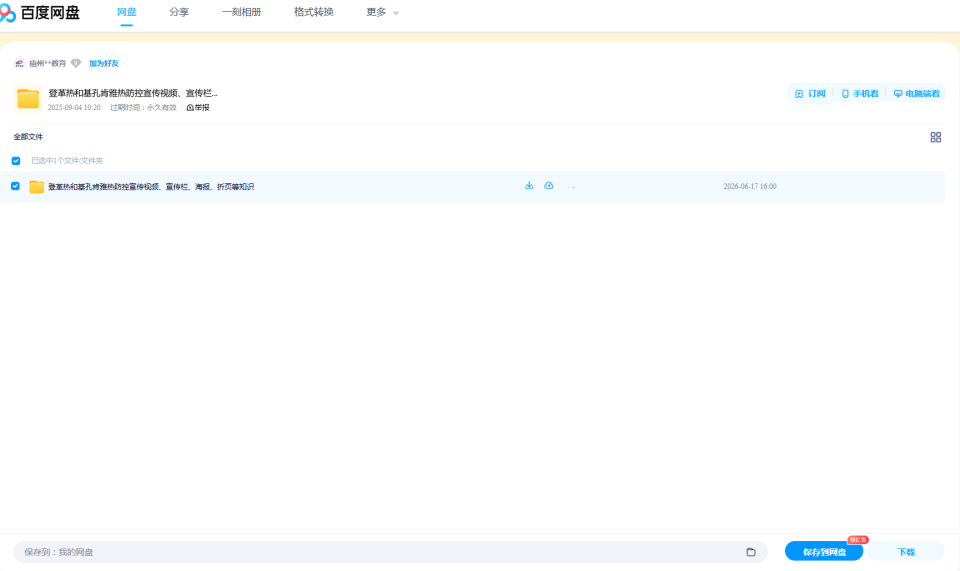The width and height of the screenshot is (960, 571).
Task: Click 加为好友 link
Action: [x=104, y=64]
